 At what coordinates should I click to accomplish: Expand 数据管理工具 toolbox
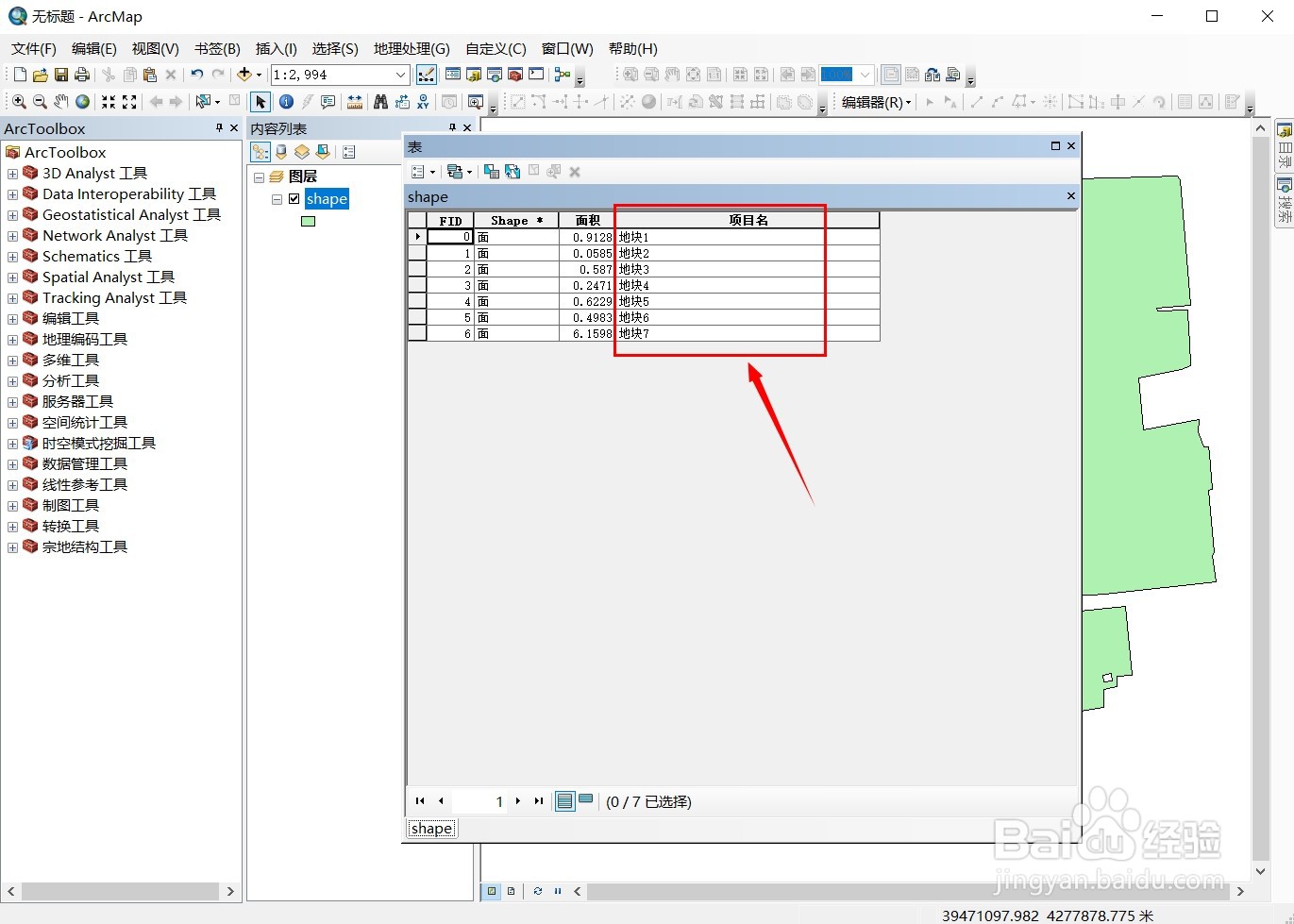click(12, 464)
